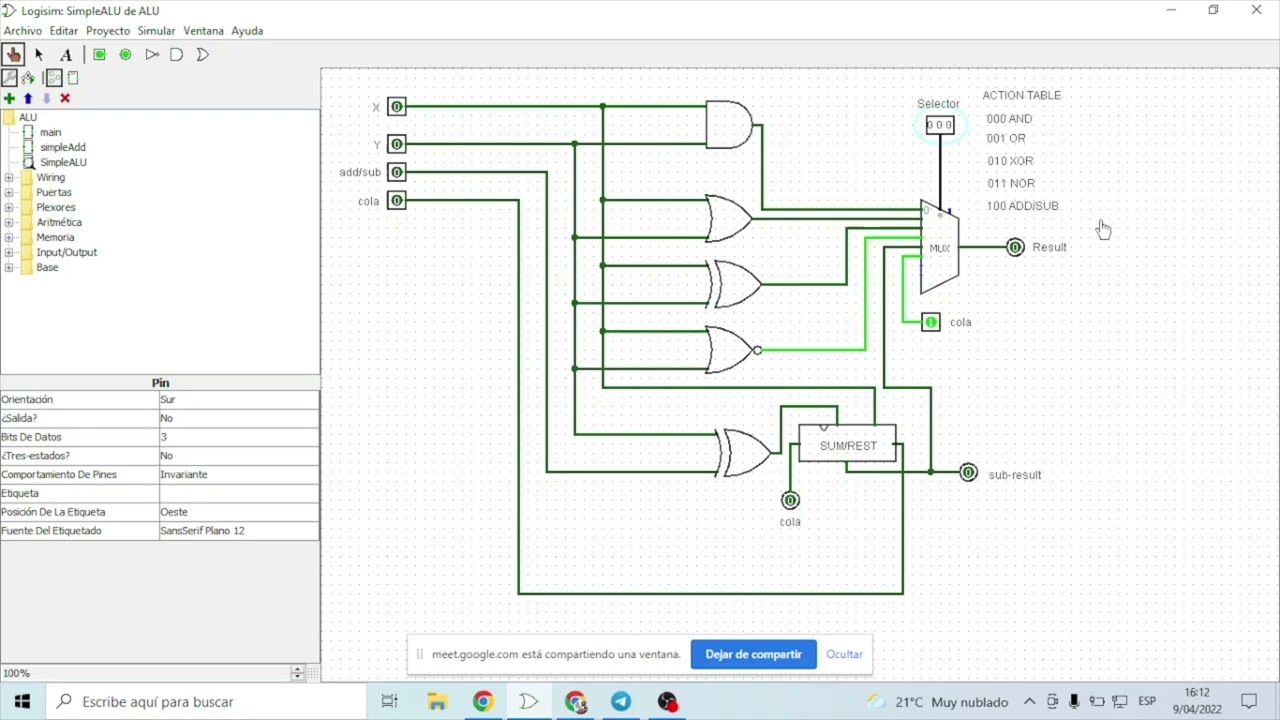Viewport: 1280px width, 720px height.
Task: Select the MUX component
Action: click(x=940, y=247)
